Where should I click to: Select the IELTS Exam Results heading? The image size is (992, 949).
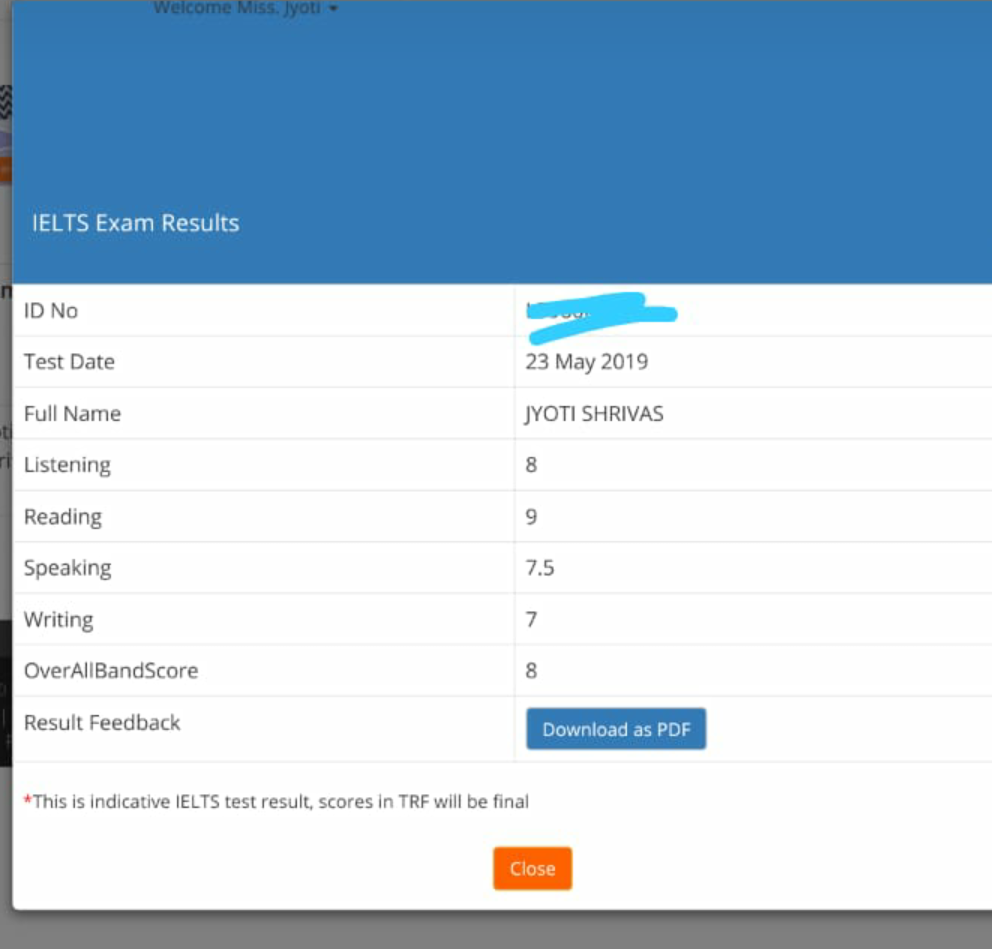click(135, 223)
